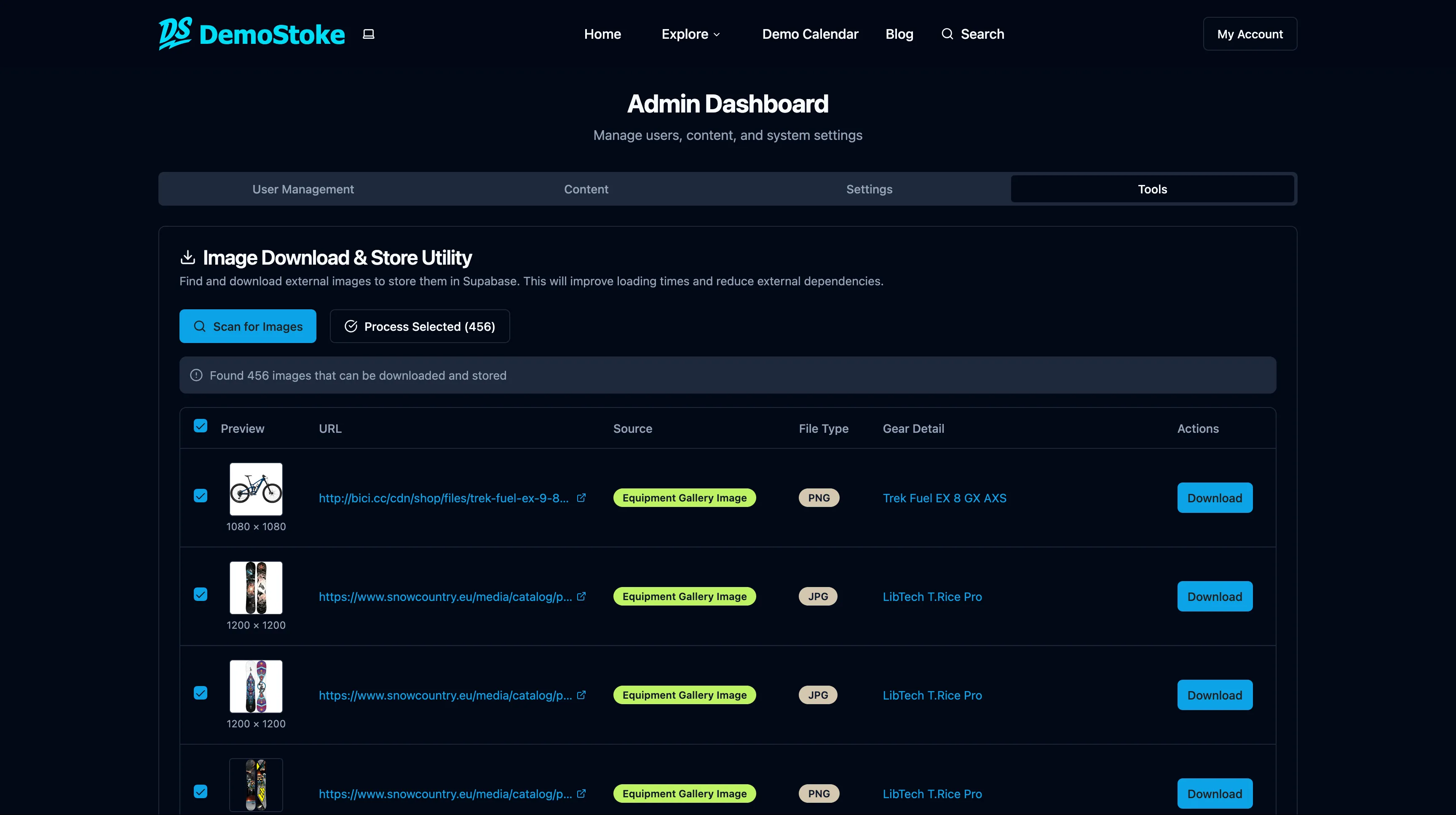Switch to the User Management tab

tap(303, 189)
